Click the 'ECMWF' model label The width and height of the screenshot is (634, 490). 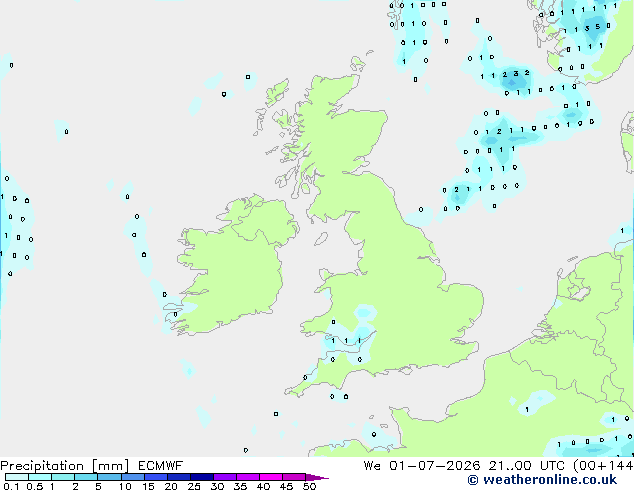pyautogui.click(x=161, y=466)
